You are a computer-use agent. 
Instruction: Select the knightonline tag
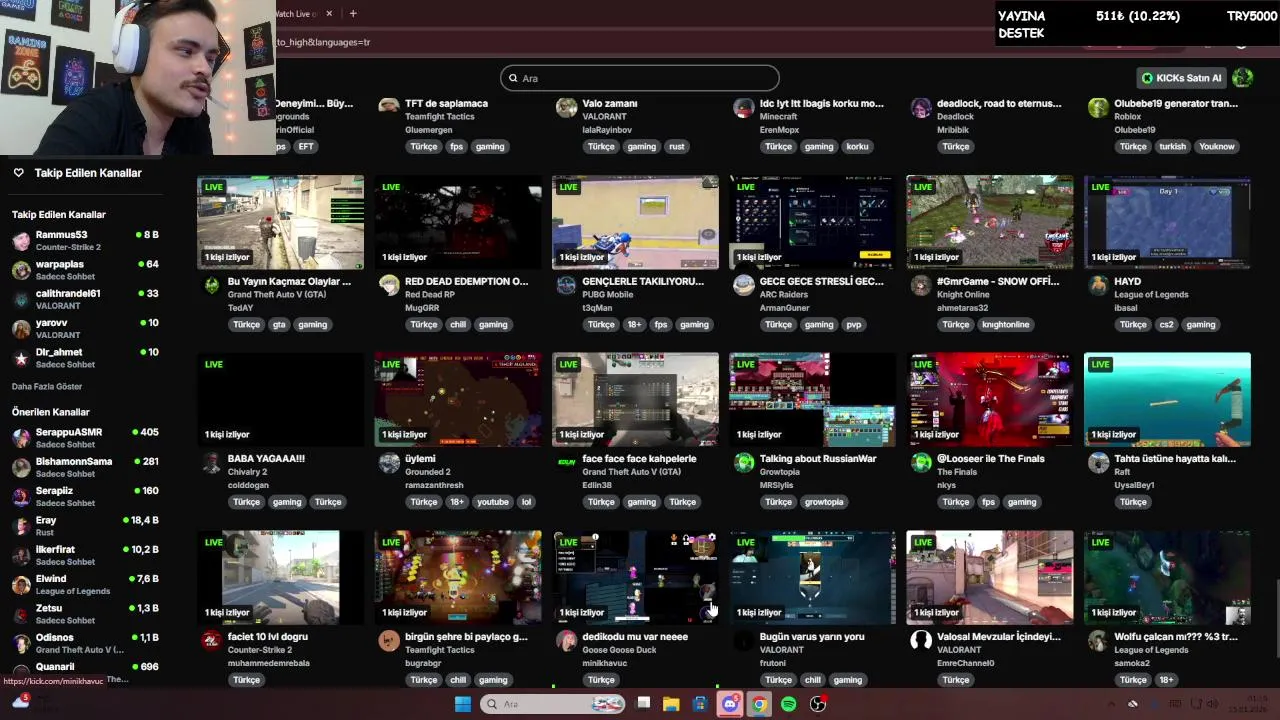pos(1005,324)
